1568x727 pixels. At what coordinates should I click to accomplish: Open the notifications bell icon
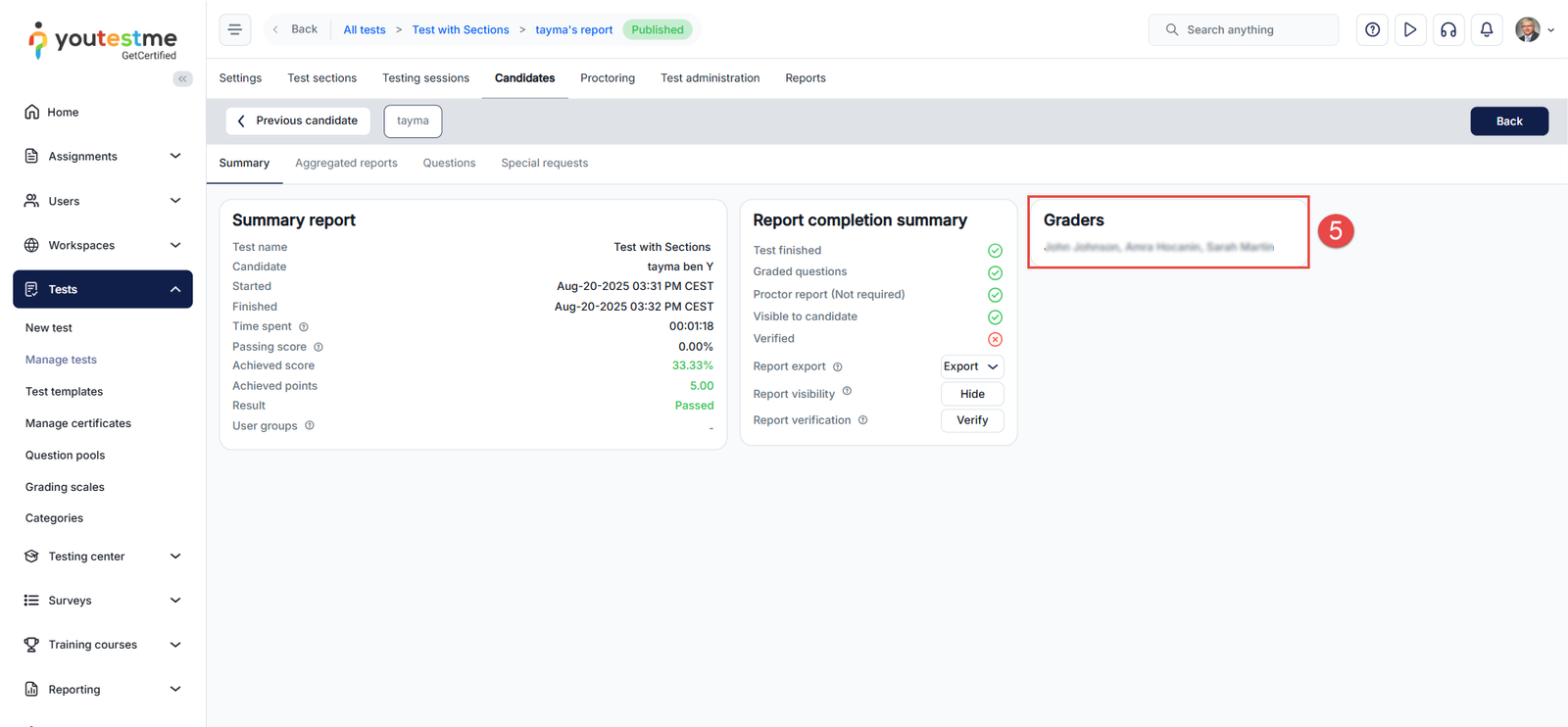point(1486,29)
